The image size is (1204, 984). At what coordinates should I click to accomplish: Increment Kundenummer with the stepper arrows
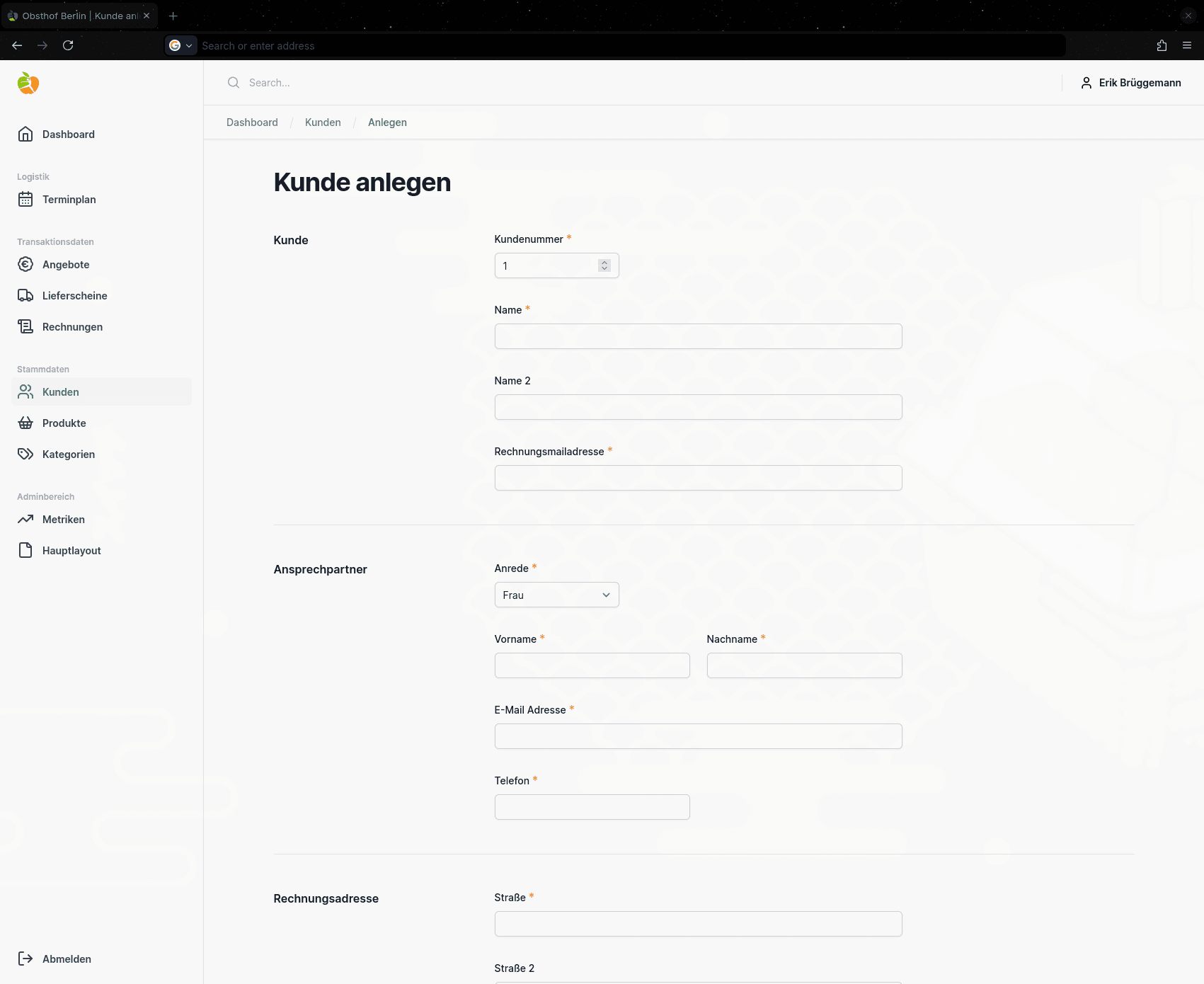(604, 263)
